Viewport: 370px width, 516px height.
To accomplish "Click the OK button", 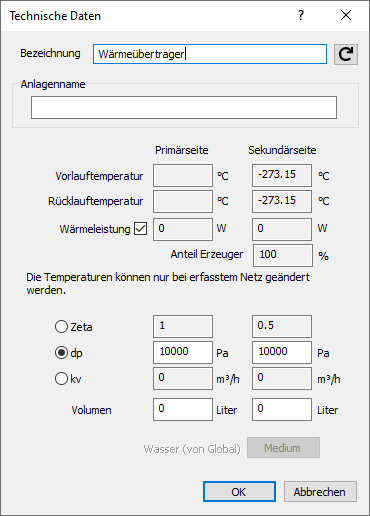I will [x=239, y=491].
